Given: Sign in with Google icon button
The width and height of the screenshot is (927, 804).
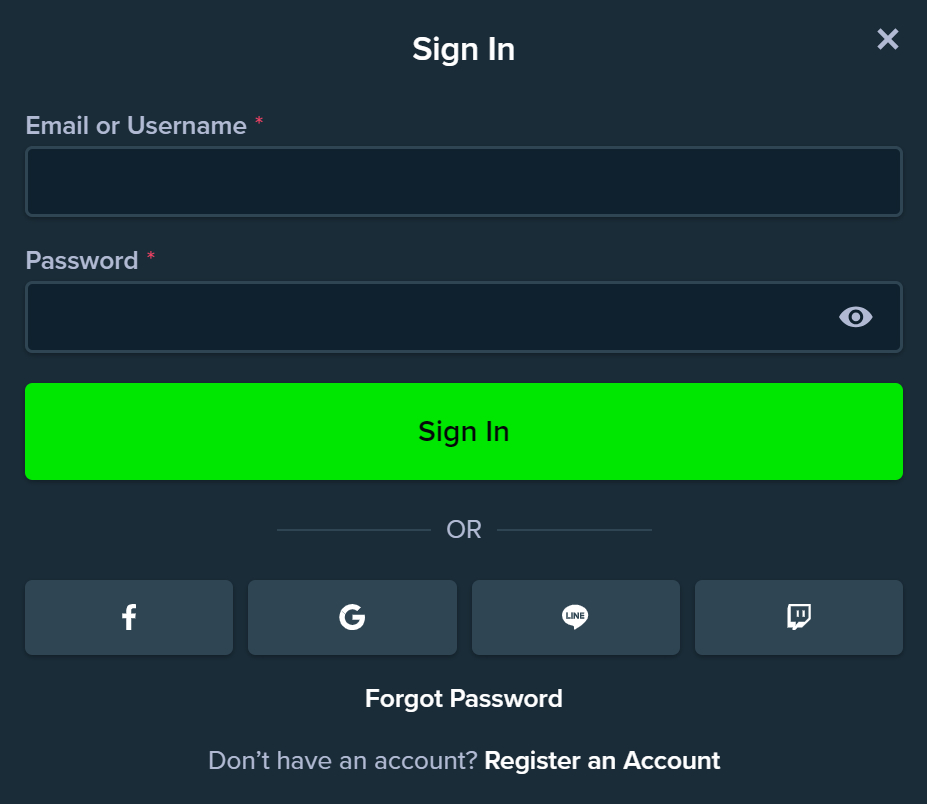Looking at the screenshot, I should (x=352, y=618).
